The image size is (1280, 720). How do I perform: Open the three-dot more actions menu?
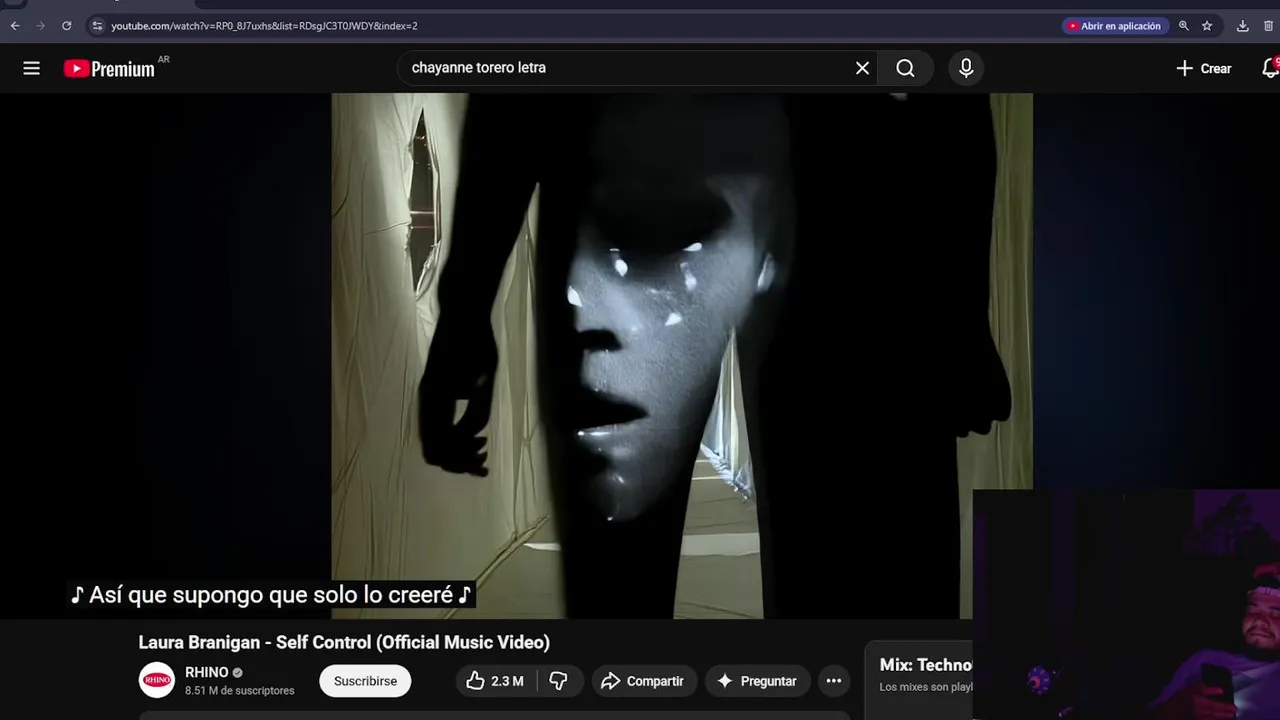(x=834, y=681)
